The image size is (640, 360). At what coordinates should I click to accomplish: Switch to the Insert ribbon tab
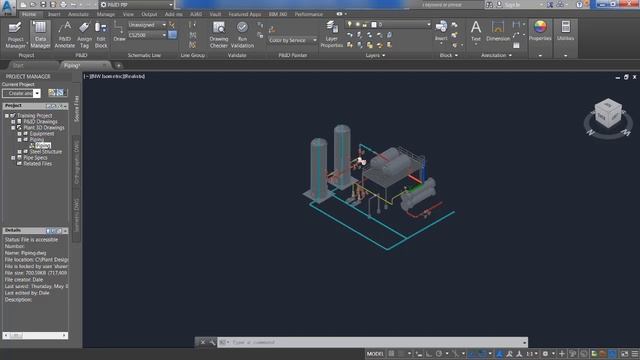[54, 14]
